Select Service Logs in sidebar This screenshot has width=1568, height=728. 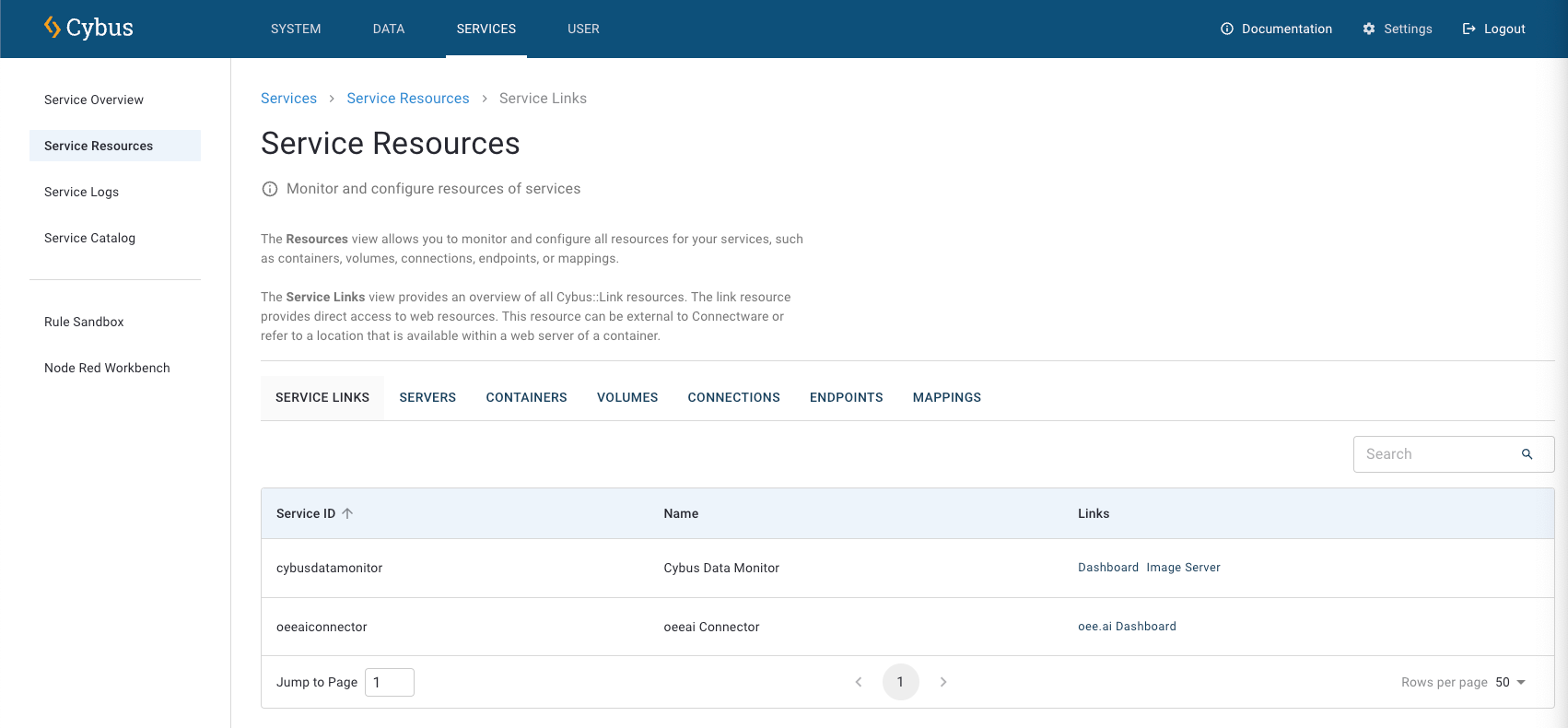(81, 192)
